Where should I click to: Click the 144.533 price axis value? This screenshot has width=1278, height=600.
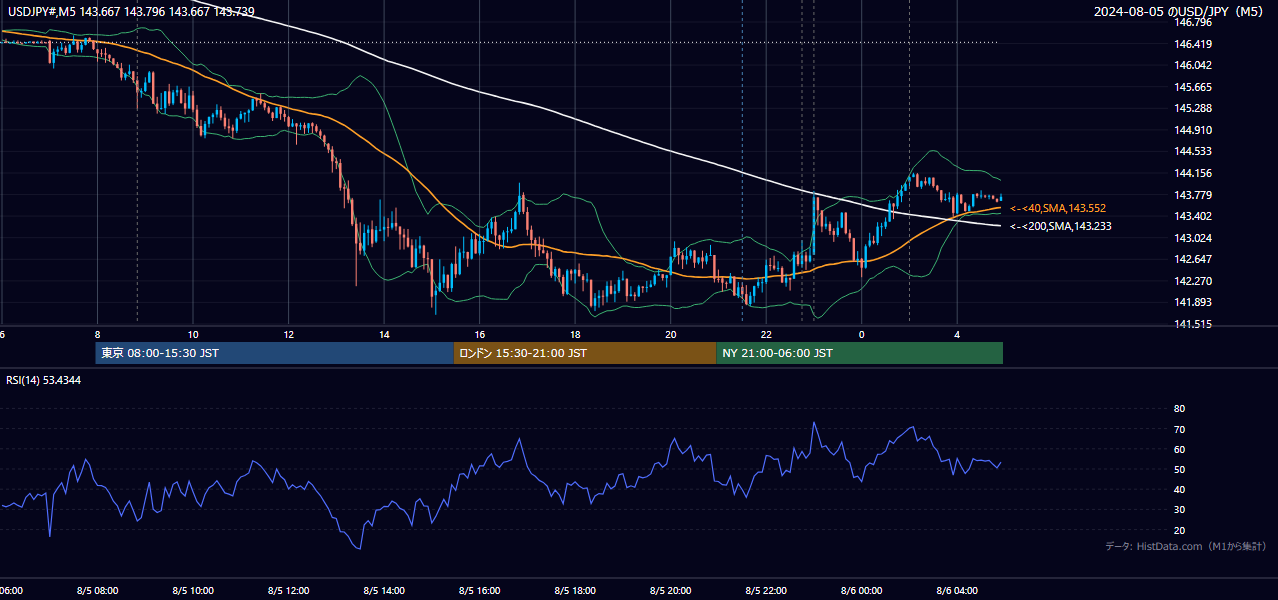click(x=1192, y=152)
